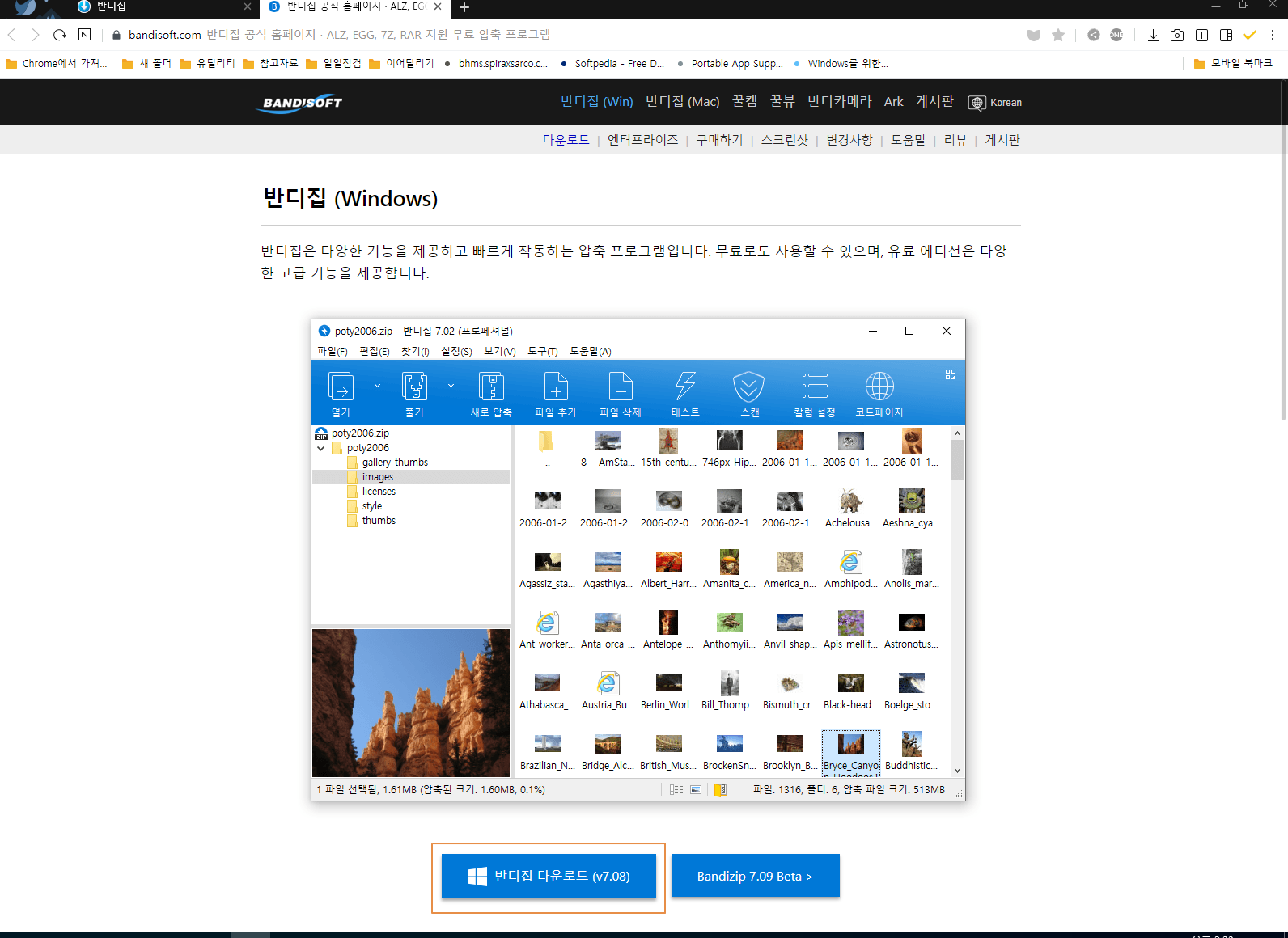Click the share icon in the address bar

click(x=1094, y=35)
